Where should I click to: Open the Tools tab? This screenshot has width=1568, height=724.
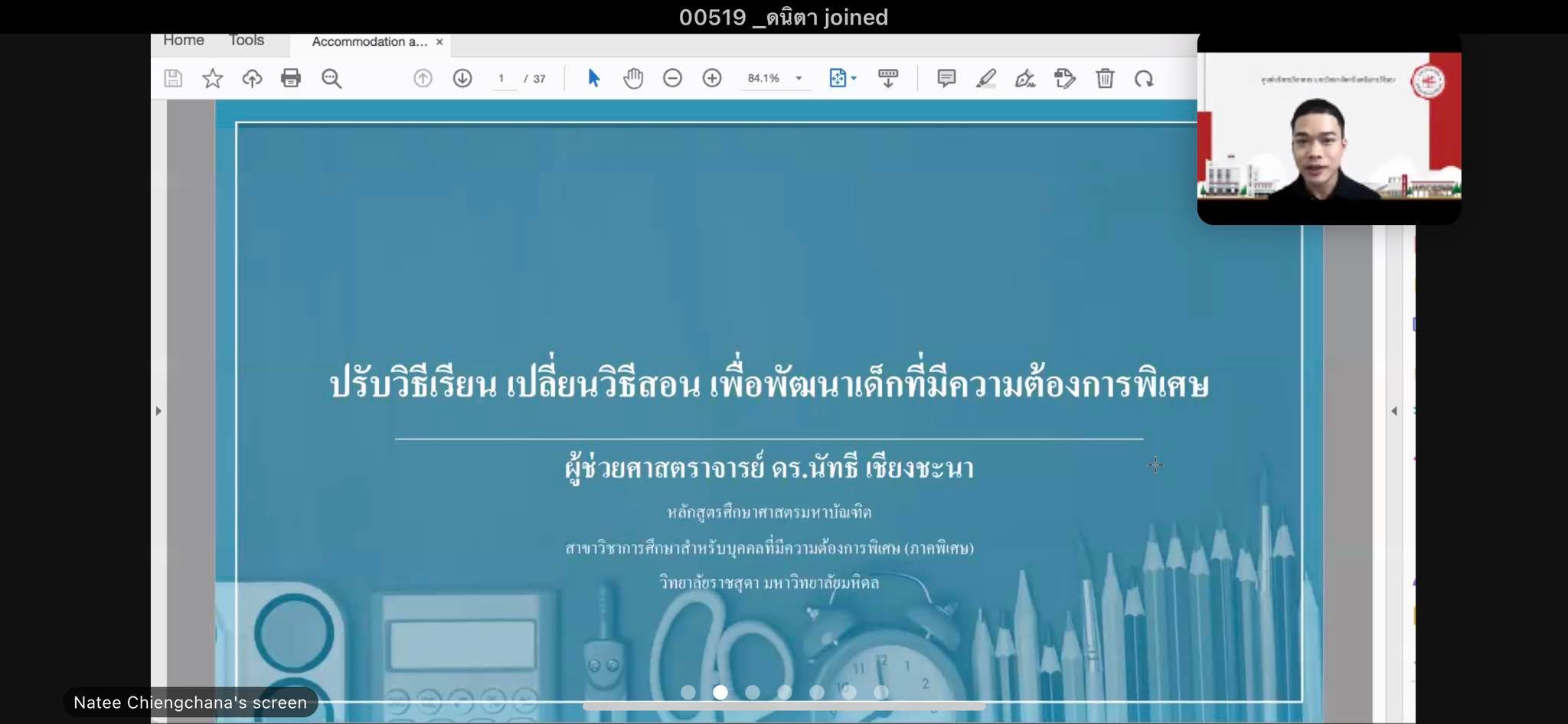[x=247, y=41]
